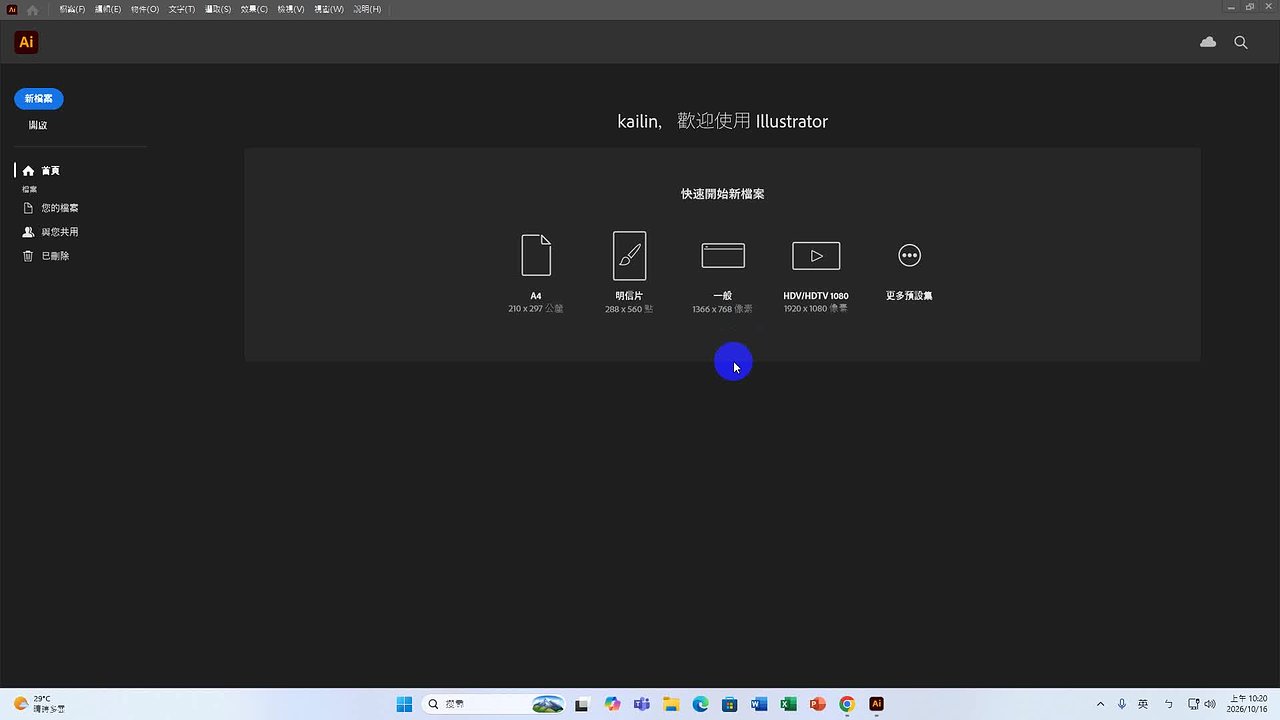Viewport: 1280px width, 720px height.
Task: Click the taskbar search box
Action: coord(494,704)
